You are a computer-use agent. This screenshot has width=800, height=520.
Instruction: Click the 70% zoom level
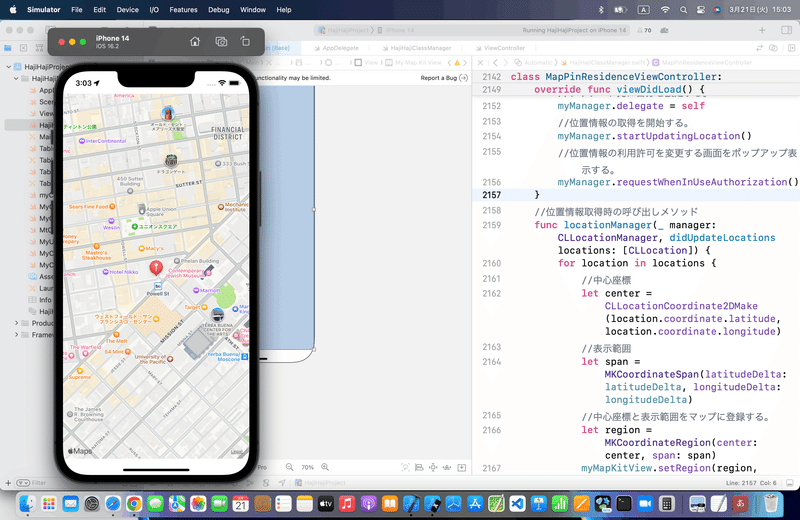[x=307, y=467]
